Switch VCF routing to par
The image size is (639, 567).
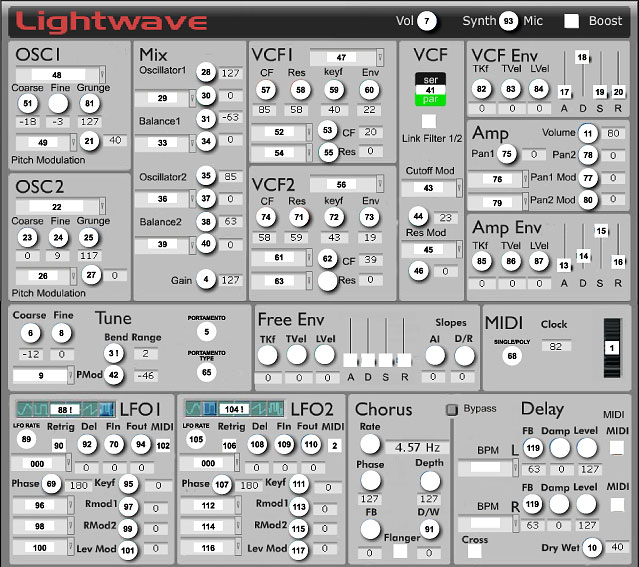coord(430,100)
